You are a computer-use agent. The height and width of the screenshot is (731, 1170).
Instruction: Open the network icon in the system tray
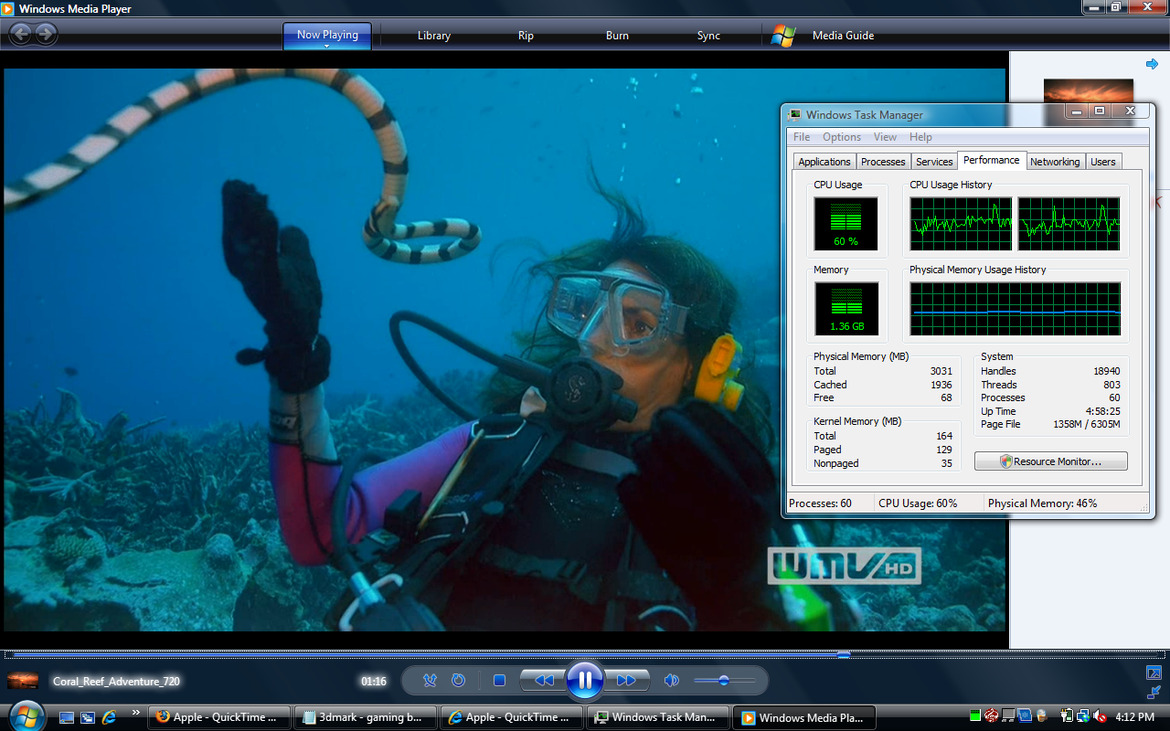[1083, 717]
